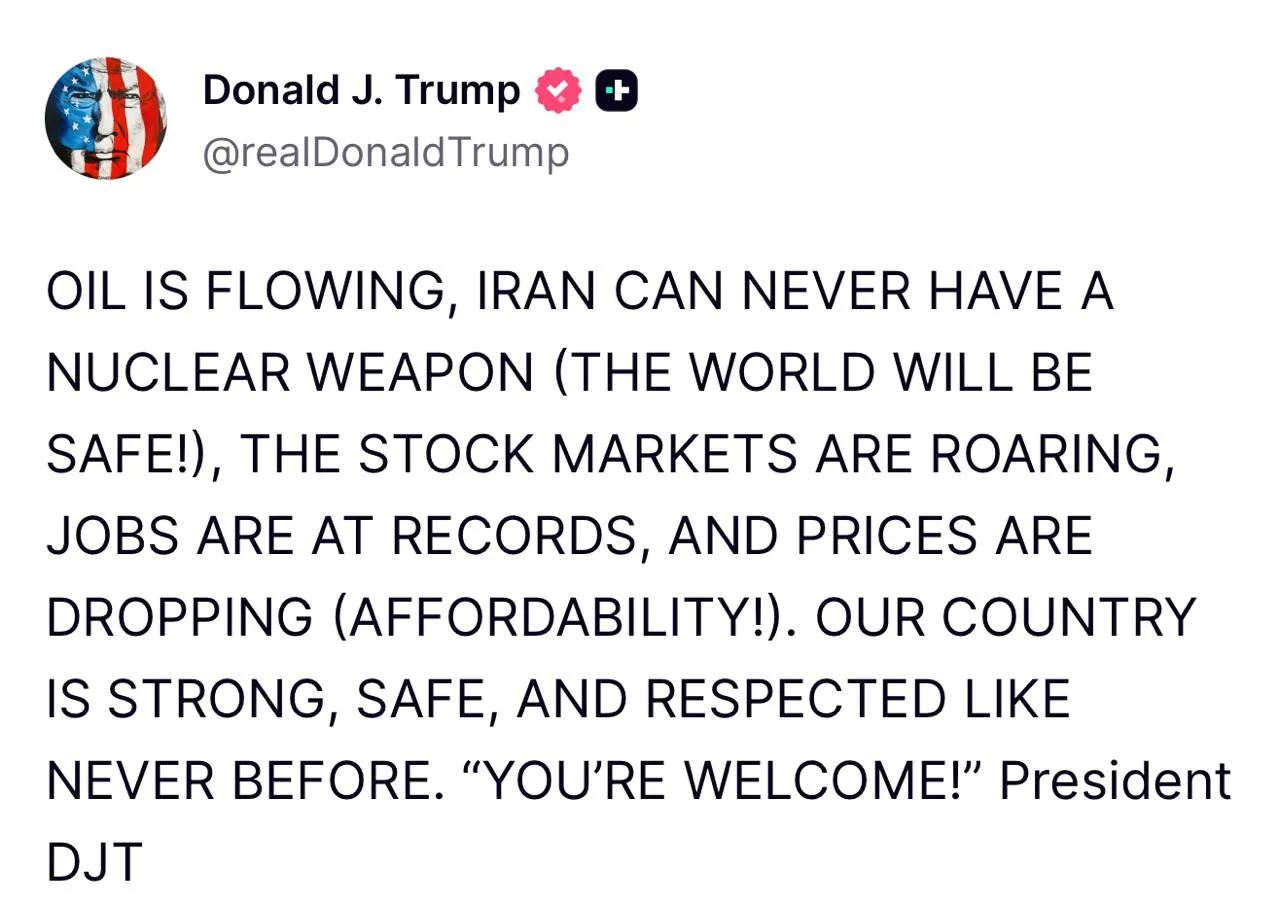The height and width of the screenshot is (903, 1280).
Task: Click the "DJT" signature on the last line
Action: pyautogui.click(x=95, y=862)
